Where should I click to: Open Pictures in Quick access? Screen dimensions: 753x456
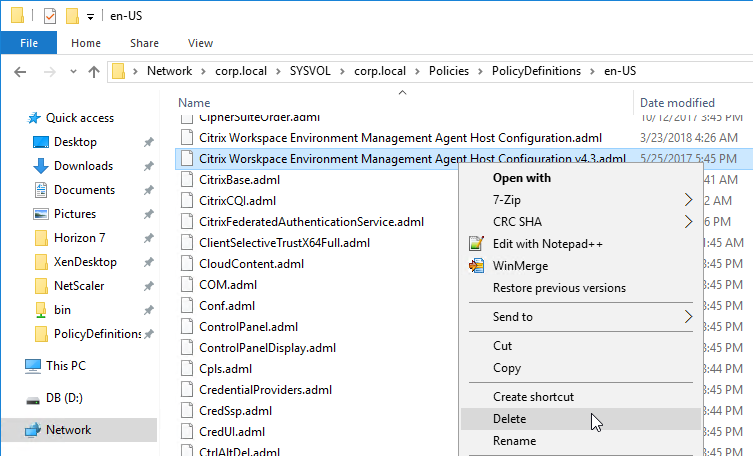pos(75,214)
